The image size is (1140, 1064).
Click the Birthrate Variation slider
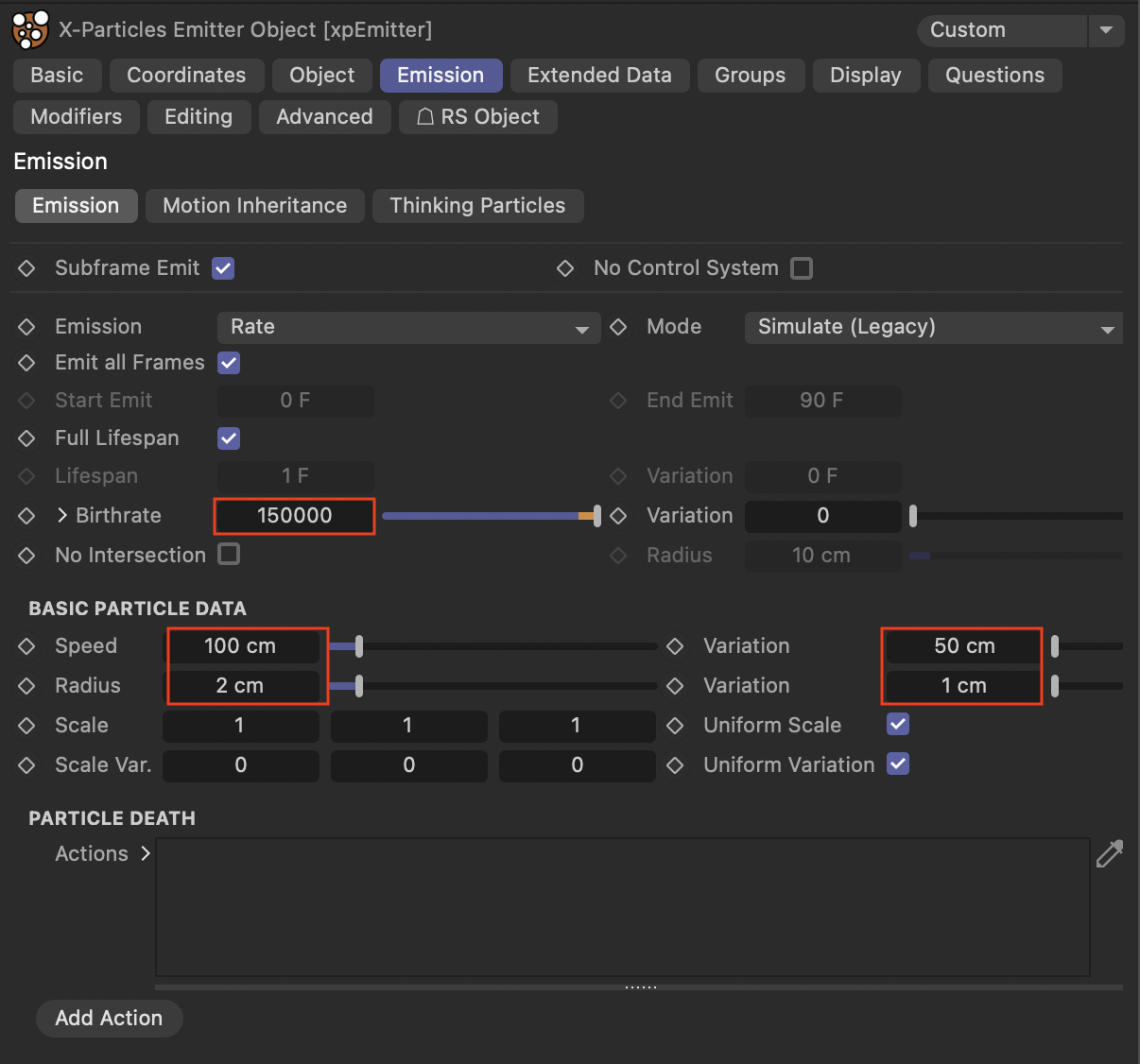click(x=1016, y=516)
